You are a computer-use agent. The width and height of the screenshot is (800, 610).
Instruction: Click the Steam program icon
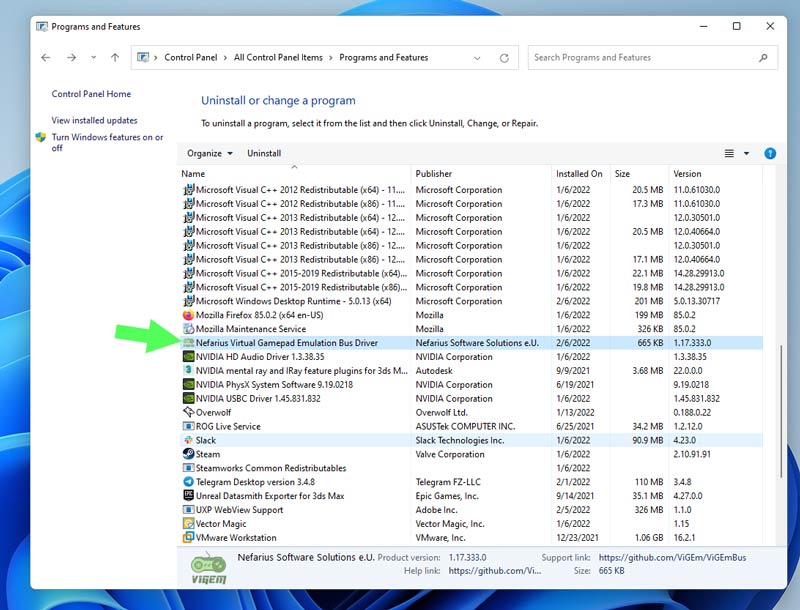pos(188,454)
